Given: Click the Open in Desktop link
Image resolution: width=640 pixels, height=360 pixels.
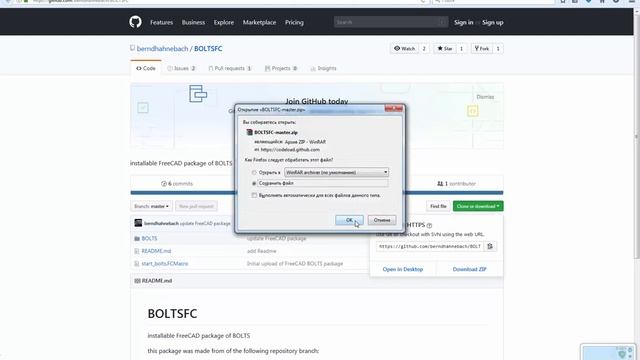Looking at the screenshot, I should 403,269.
